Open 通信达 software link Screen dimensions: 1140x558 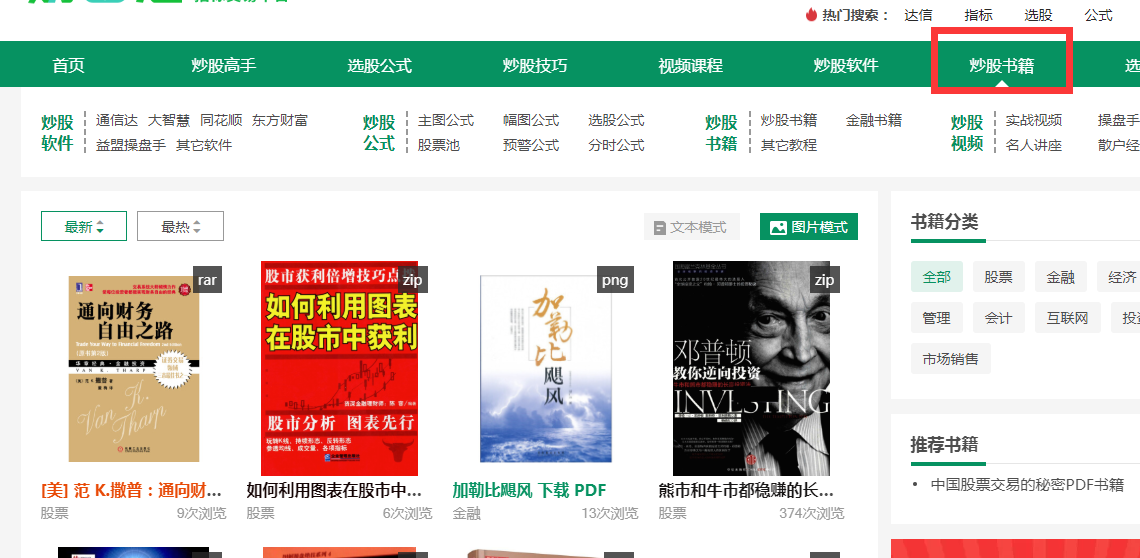[117, 120]
